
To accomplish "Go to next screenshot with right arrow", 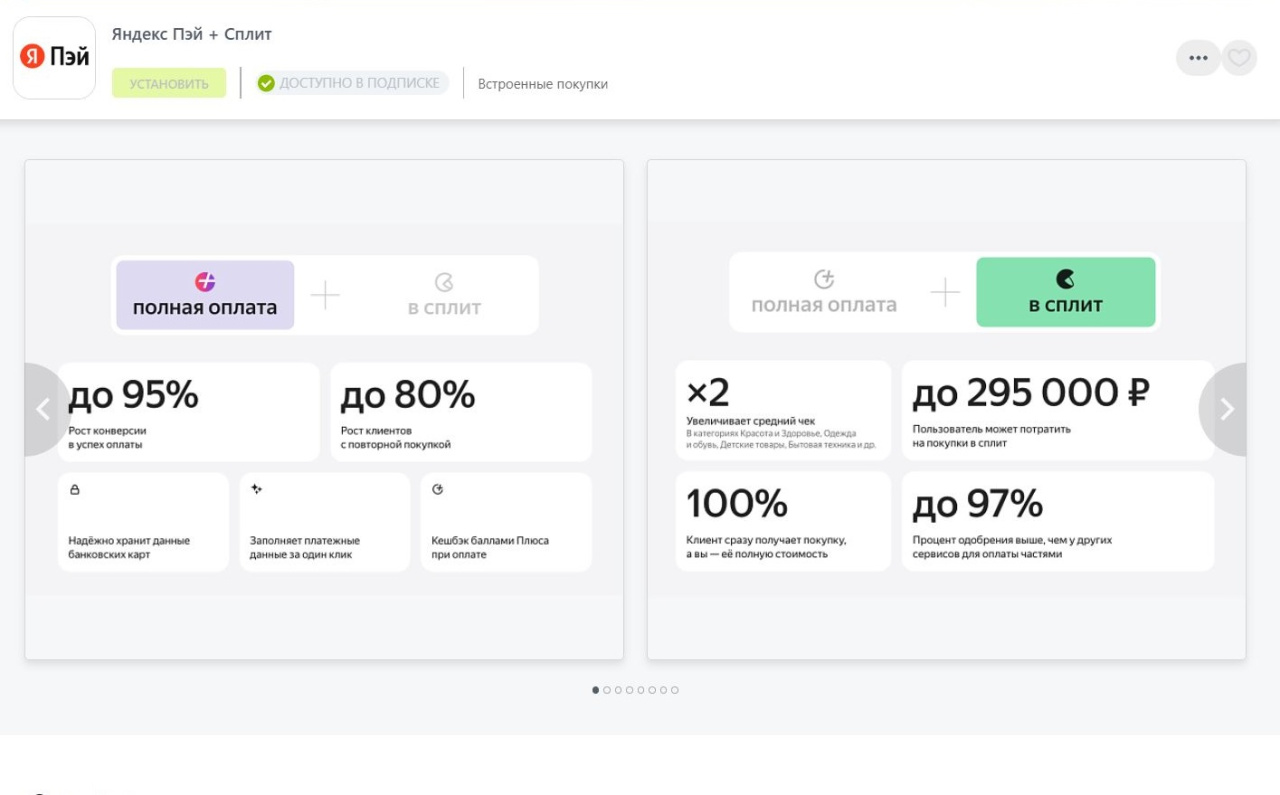I will tap(1225, 409).
